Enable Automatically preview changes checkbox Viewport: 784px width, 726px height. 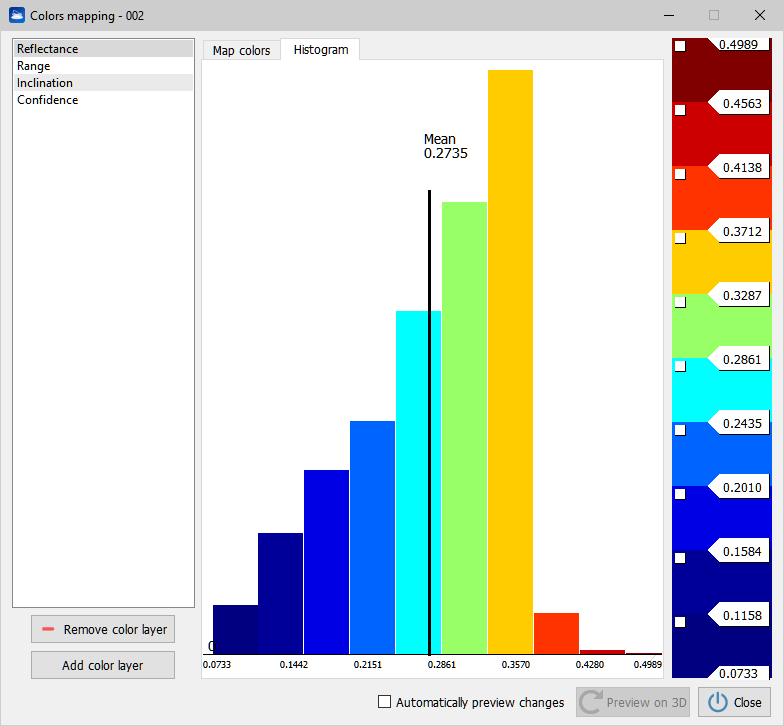pos(385,702)
